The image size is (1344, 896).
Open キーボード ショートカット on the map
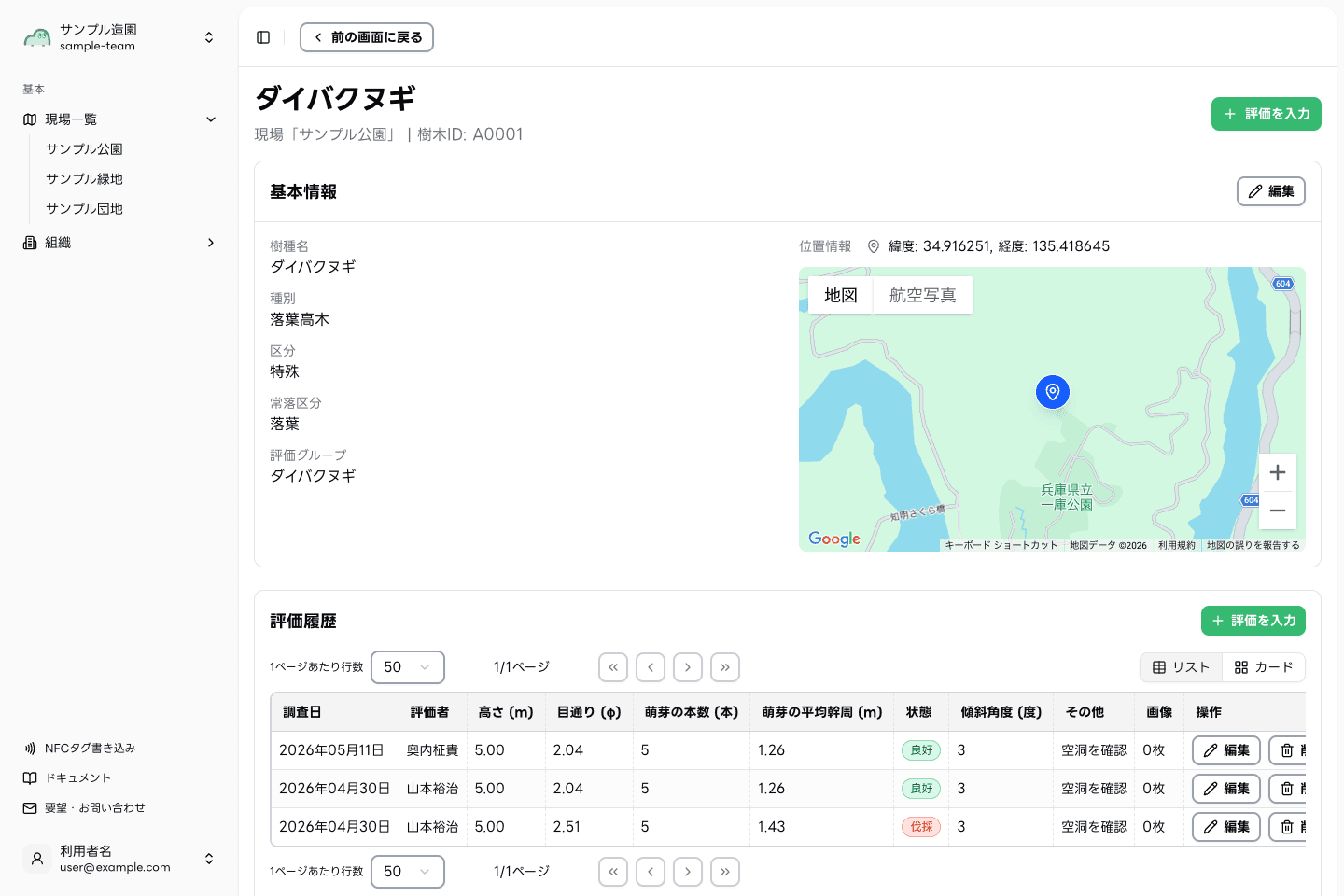(1001, 545)
